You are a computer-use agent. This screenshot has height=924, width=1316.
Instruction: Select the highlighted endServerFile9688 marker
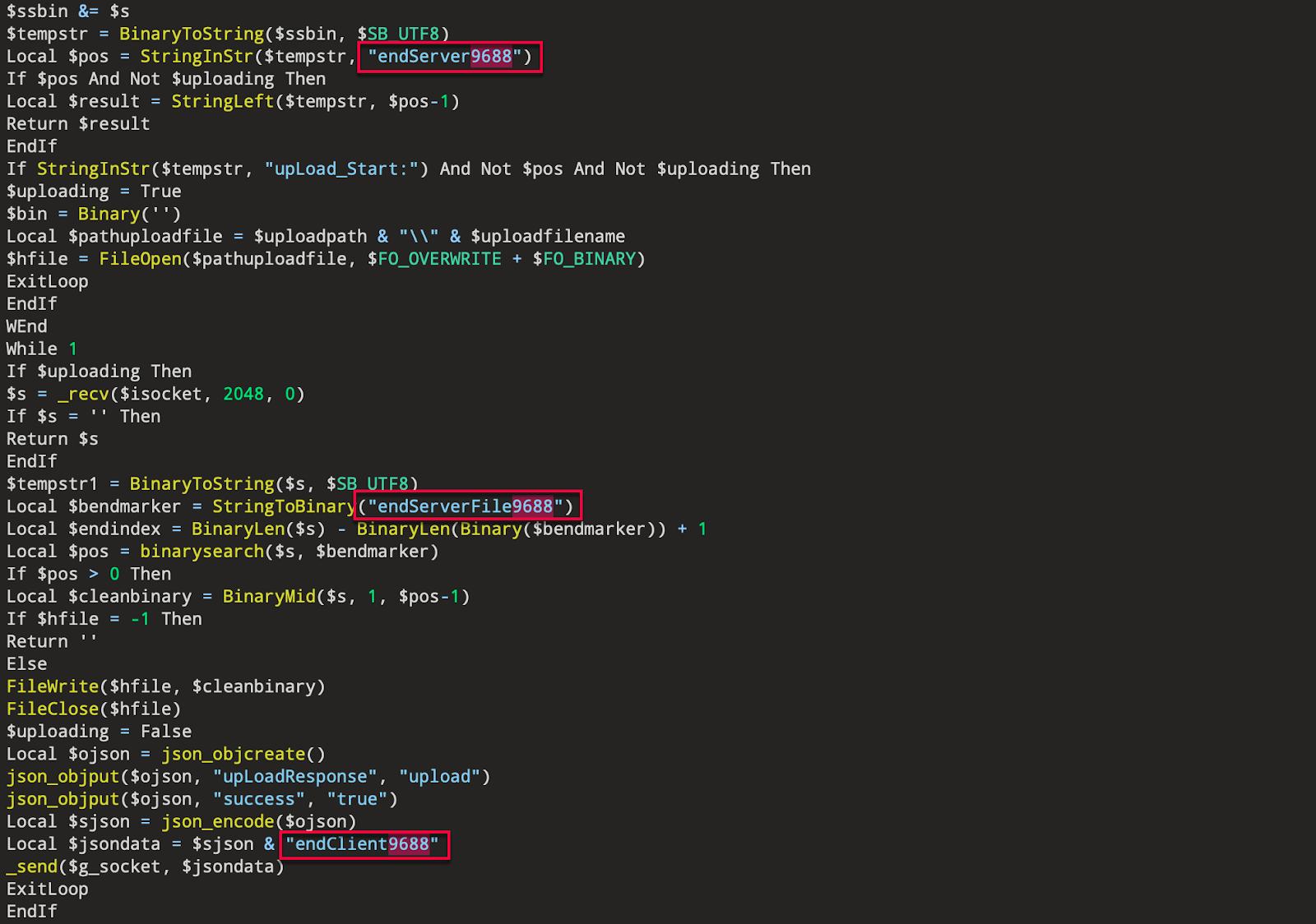coord(465,506)
